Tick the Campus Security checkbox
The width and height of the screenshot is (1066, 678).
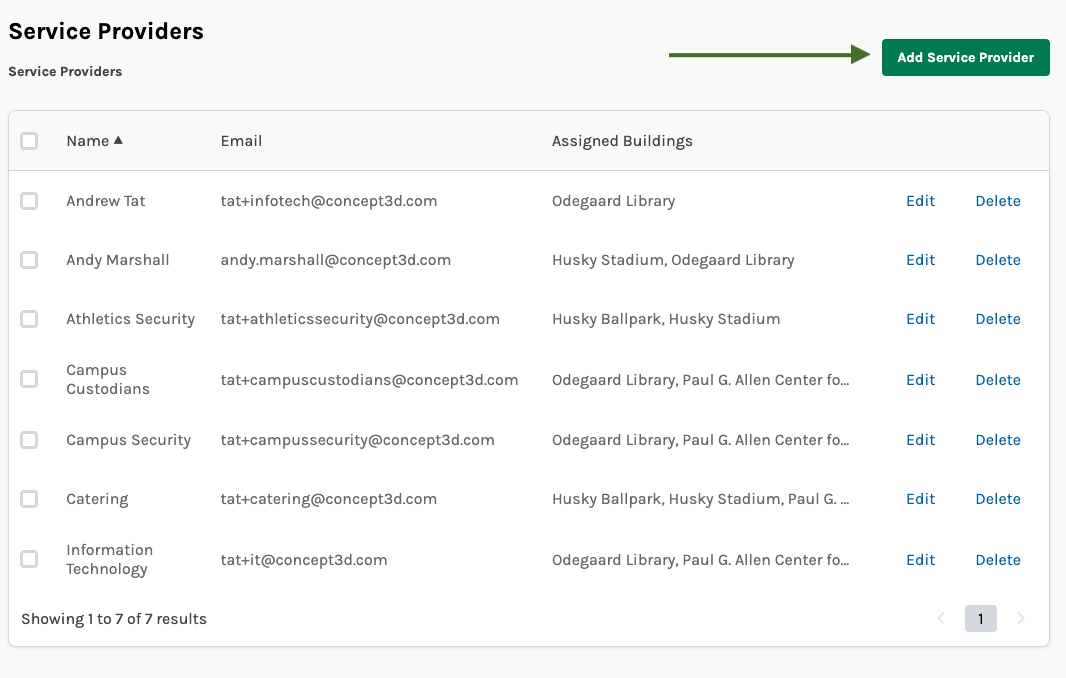click(x=29, y=440)
